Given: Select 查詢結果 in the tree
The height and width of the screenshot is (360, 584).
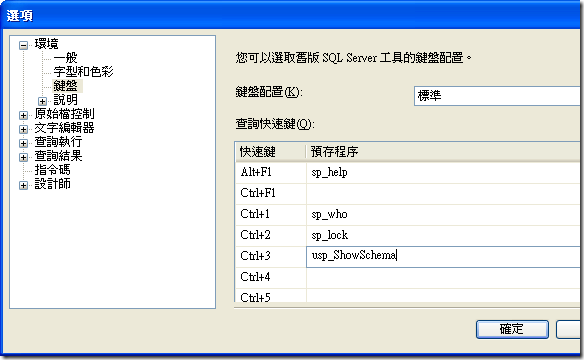Looking at the screenshot, I should 58,156.
